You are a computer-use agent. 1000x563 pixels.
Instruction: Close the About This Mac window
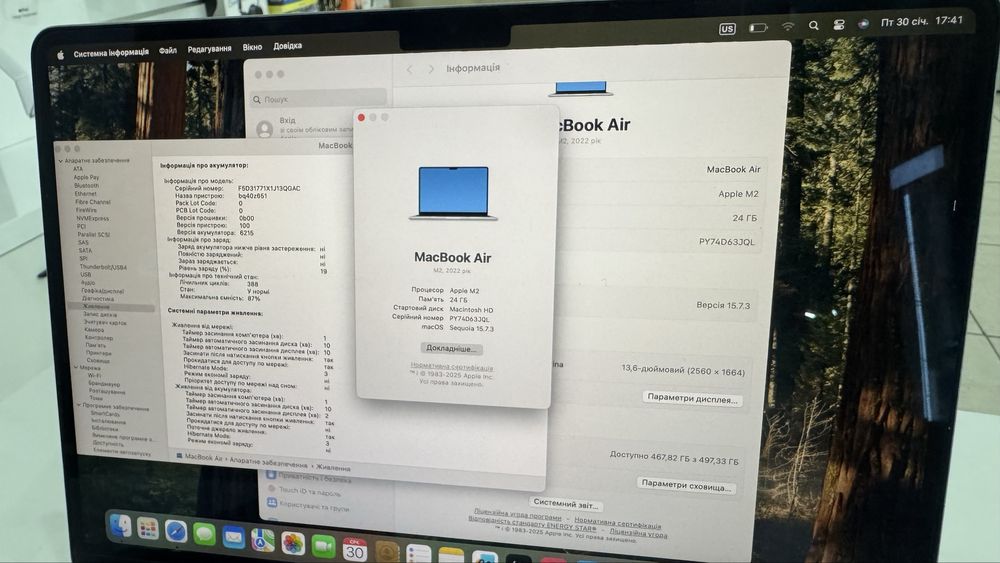(x=361, y=117)
